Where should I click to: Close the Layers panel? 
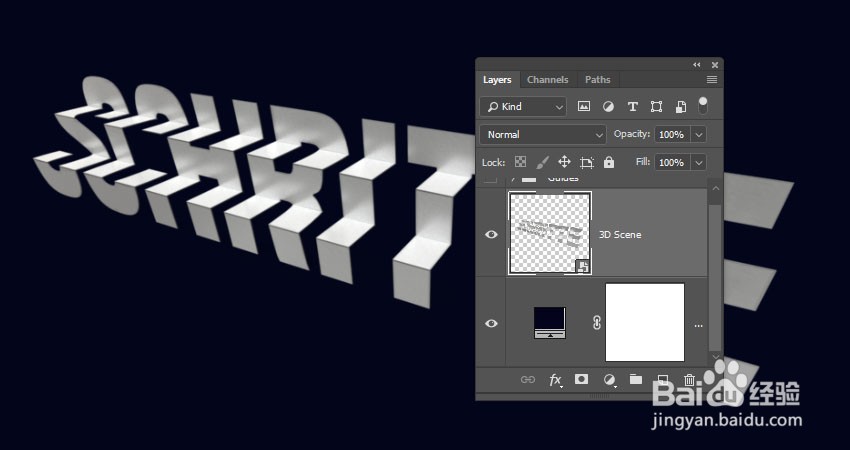click(714, 65)
